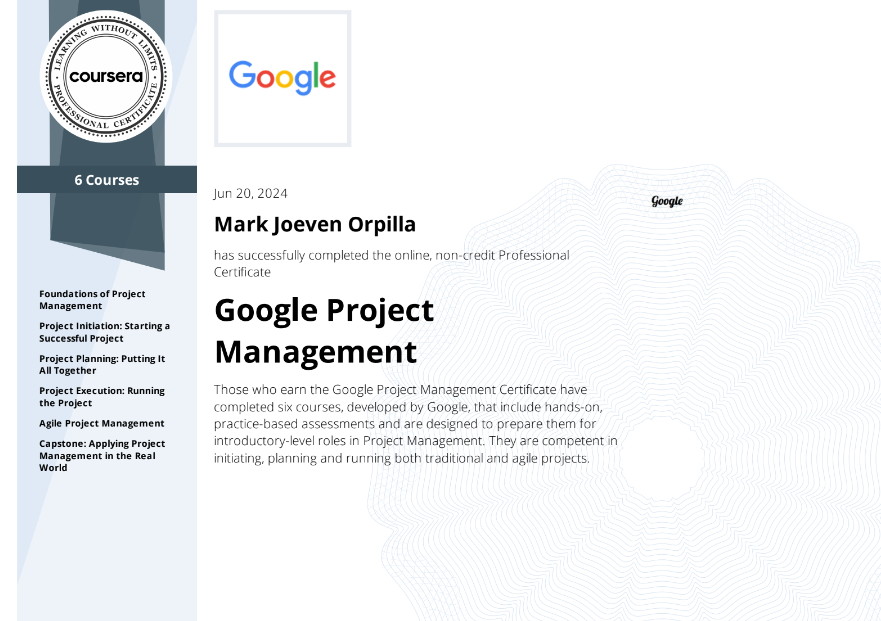The height and width of the screenshot is (621, 881).
Task: Click the word coursera inside the seal
Action: pos(106,76)
